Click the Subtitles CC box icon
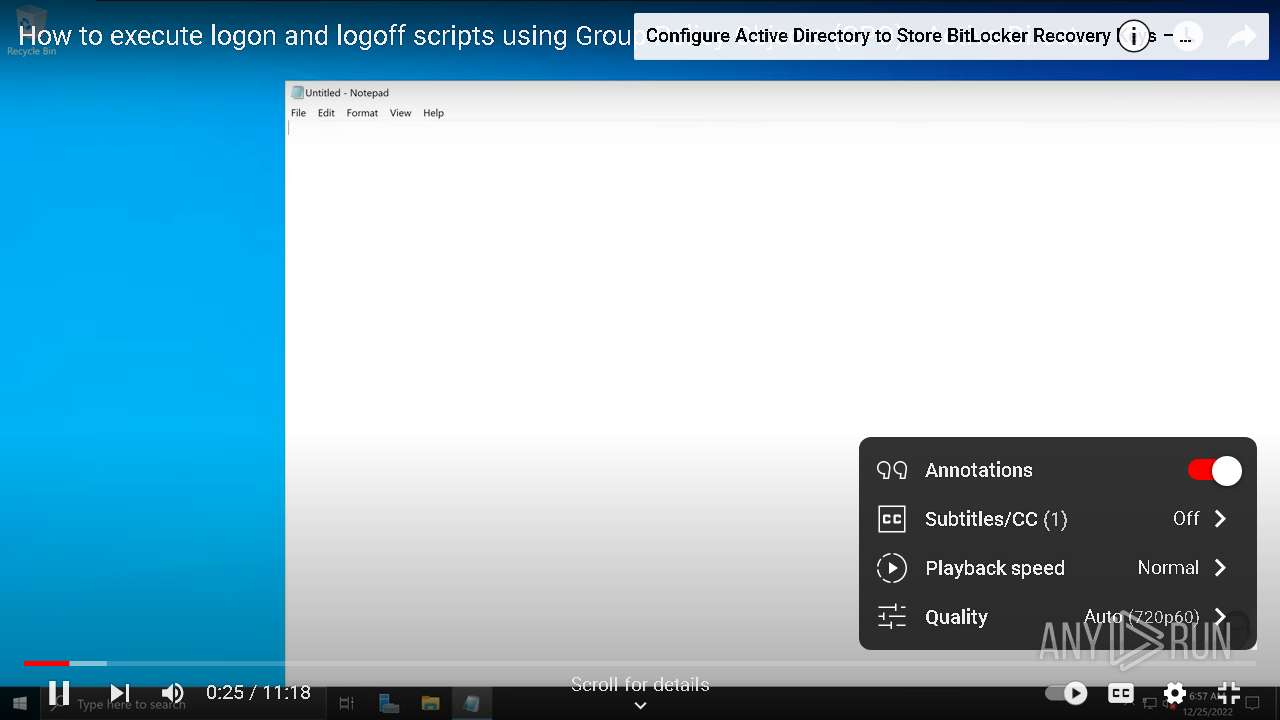Screen dimensions: 1280x720 coord(891,519)
